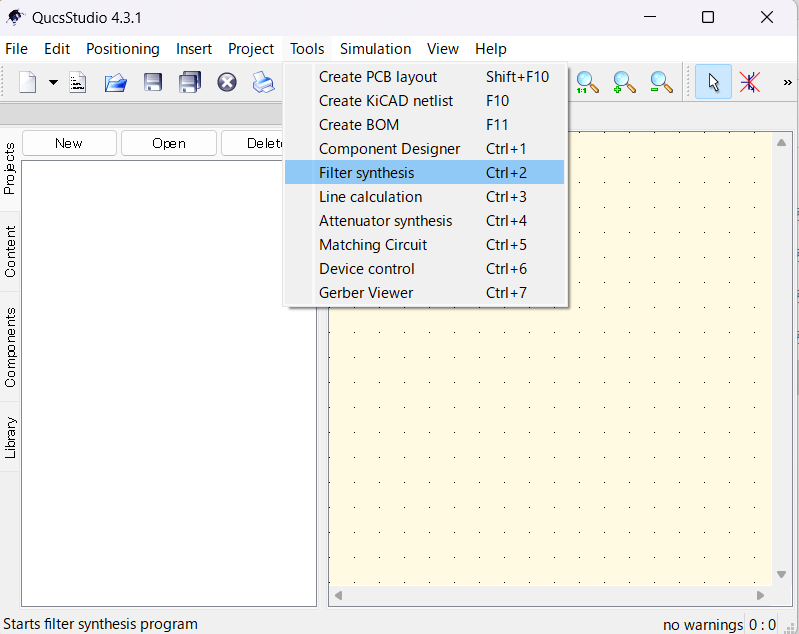Close the QucsStudio window
The image size is (799, 634).
click(767, 17)
